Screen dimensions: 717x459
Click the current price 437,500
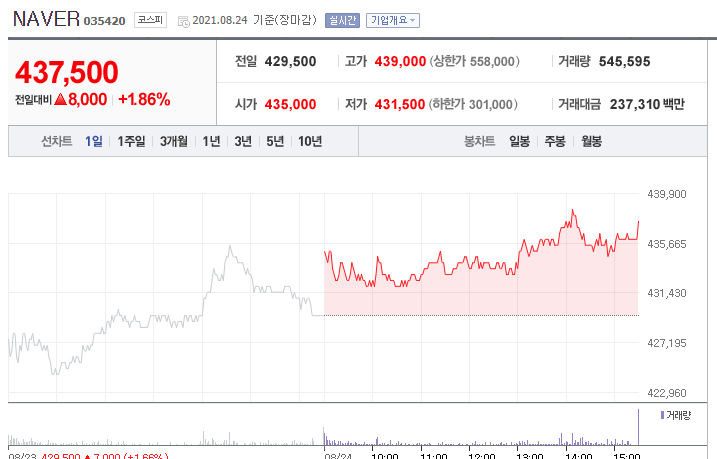67,72
